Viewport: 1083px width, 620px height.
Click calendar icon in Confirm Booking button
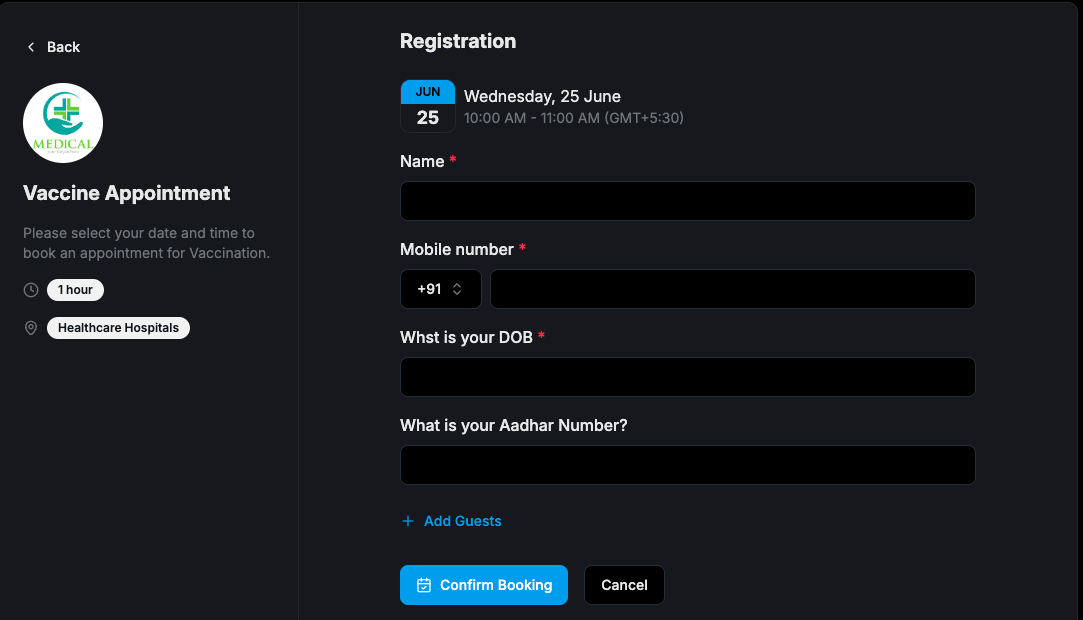(x=424, y=585)
